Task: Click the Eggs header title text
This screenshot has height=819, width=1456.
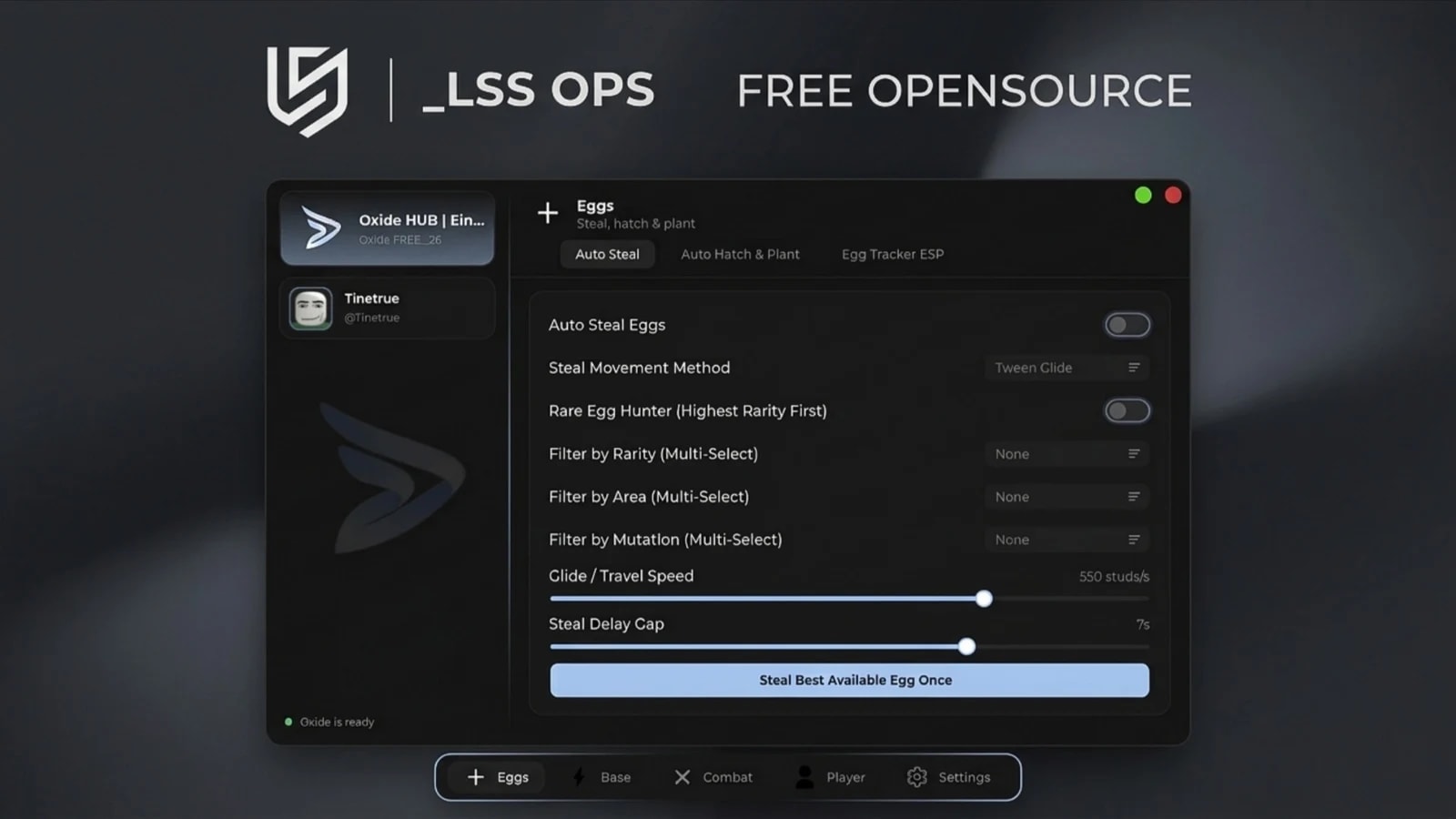Action: coord(595,206)
